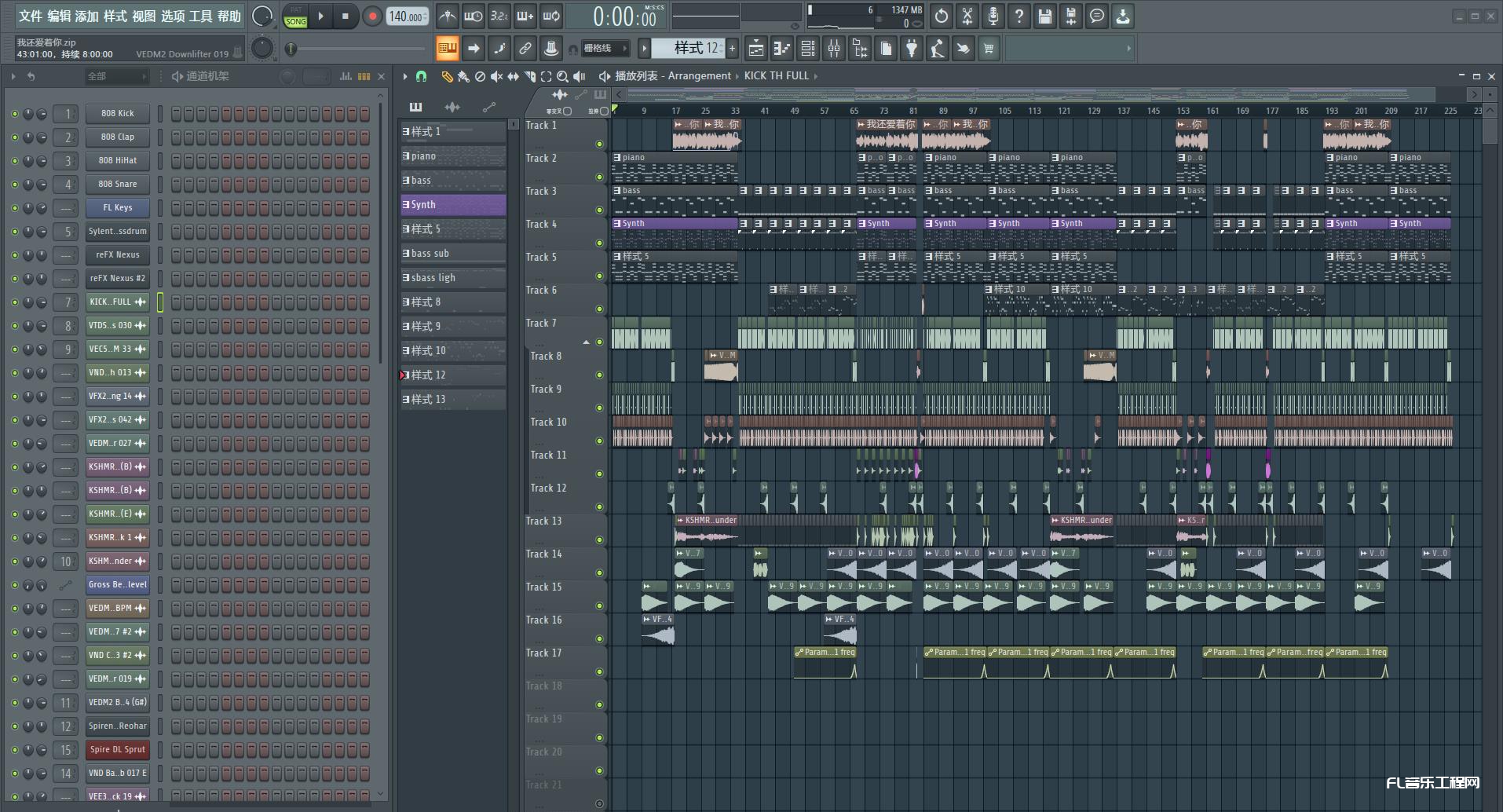Mute Track 5 green dot in playlist

point(599,276)
